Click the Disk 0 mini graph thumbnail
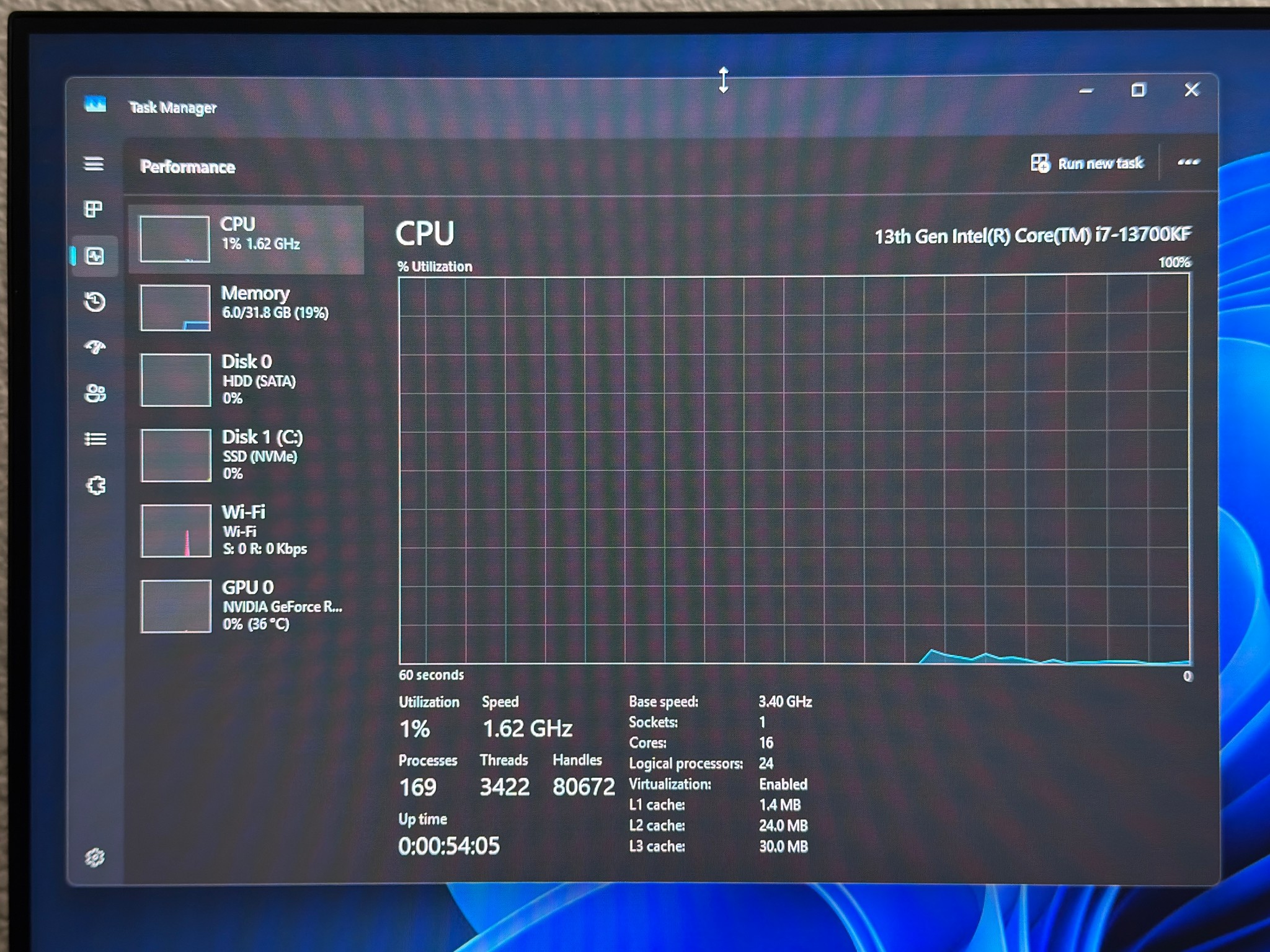This screenshot has width=1270, height=952. pyautogui.click(x=176, y=380)
